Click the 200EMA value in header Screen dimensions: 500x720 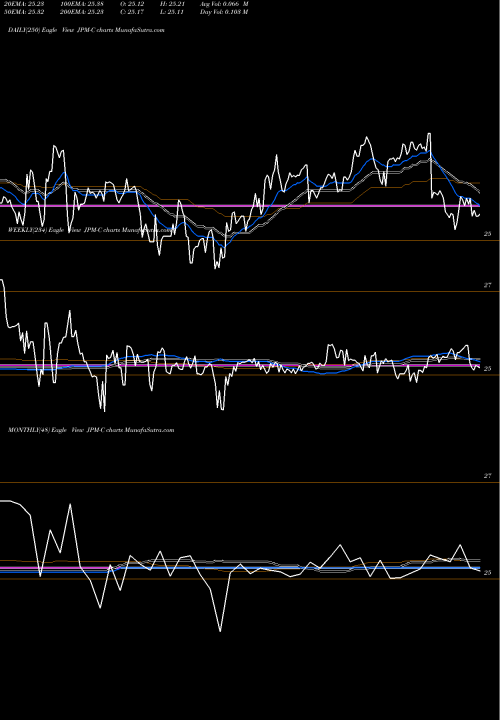[x=82, y=12]
